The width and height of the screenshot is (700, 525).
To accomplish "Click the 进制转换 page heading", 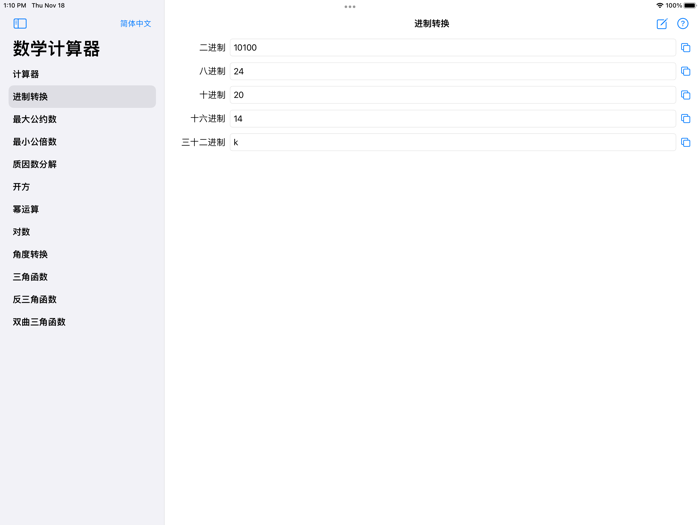I will (x=431, y=24).
